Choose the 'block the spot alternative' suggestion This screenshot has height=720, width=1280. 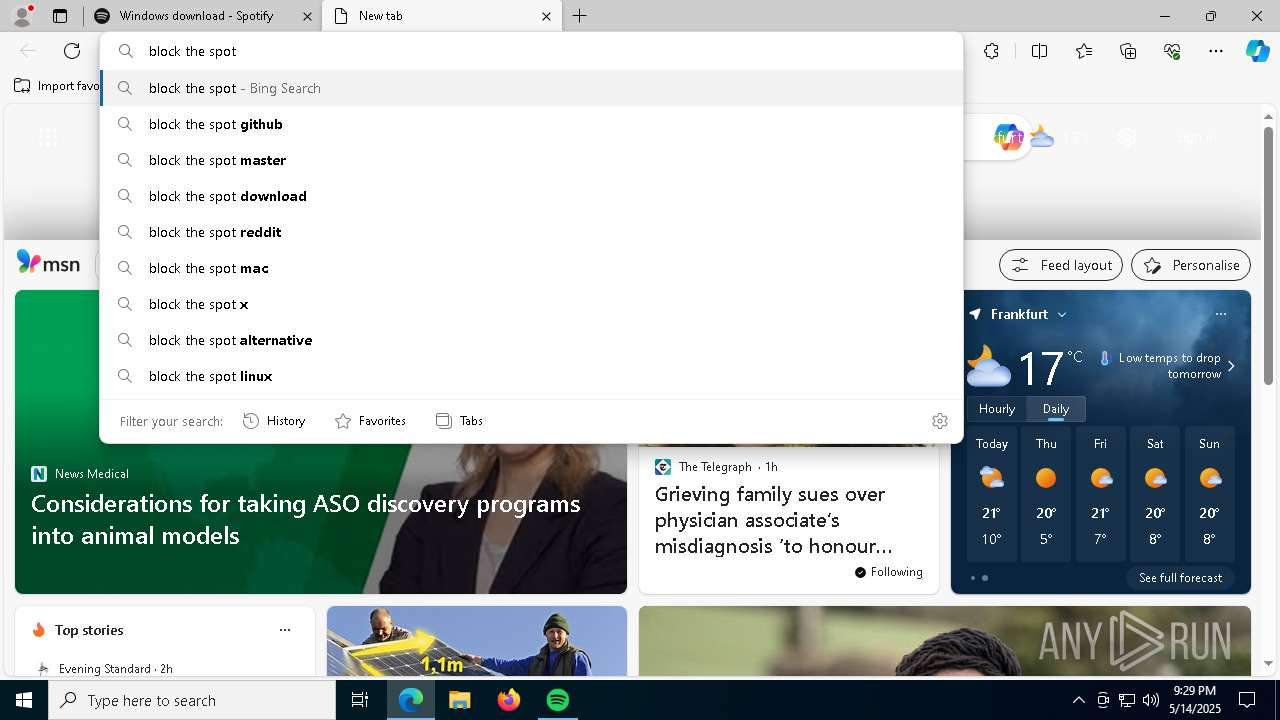[x=531, y=340]
